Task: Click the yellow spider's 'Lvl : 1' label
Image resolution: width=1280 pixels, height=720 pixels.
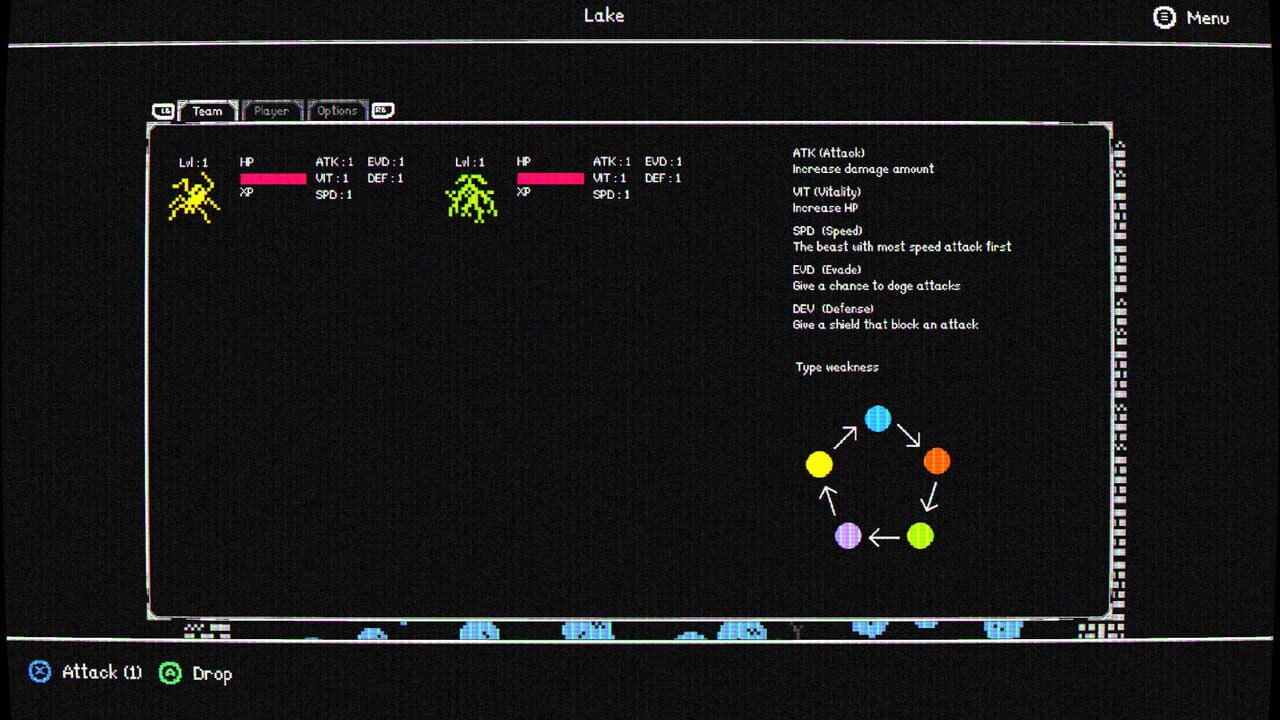Action: pos(194,162)
